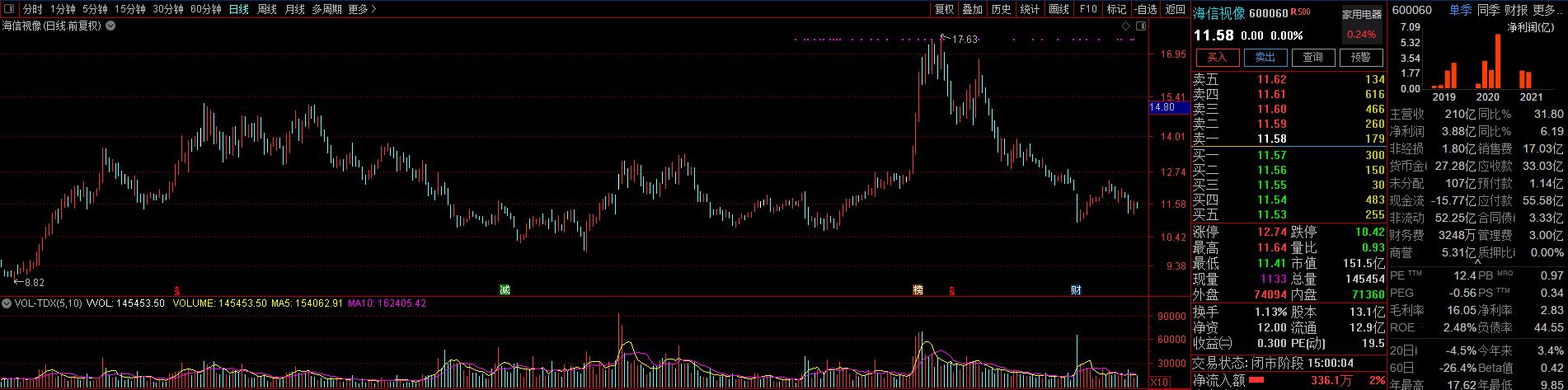This screenshot has width=1568, height=390.
Task: Select the 60分钟 timeframe tab
Action: click(x=205, y=9)
